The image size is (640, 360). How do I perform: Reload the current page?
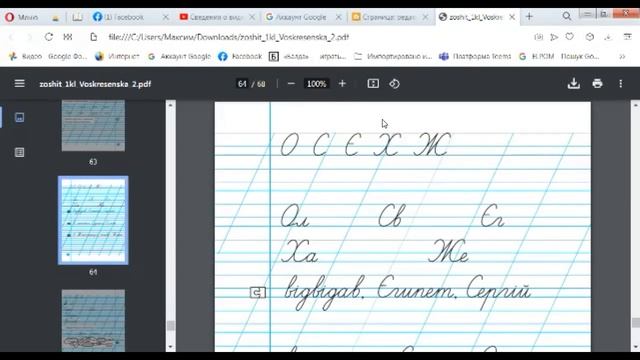point(49,37)
